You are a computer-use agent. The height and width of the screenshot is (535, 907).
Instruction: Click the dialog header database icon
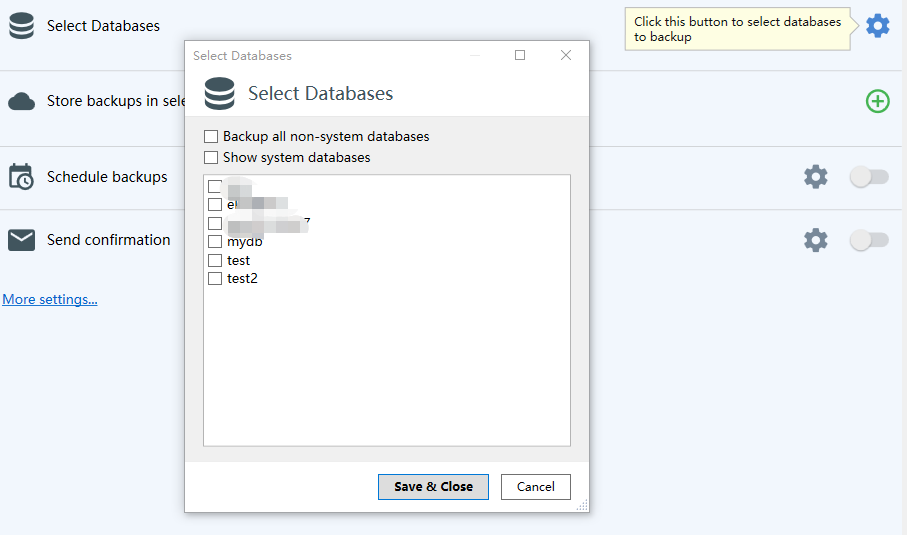[219, 94]
